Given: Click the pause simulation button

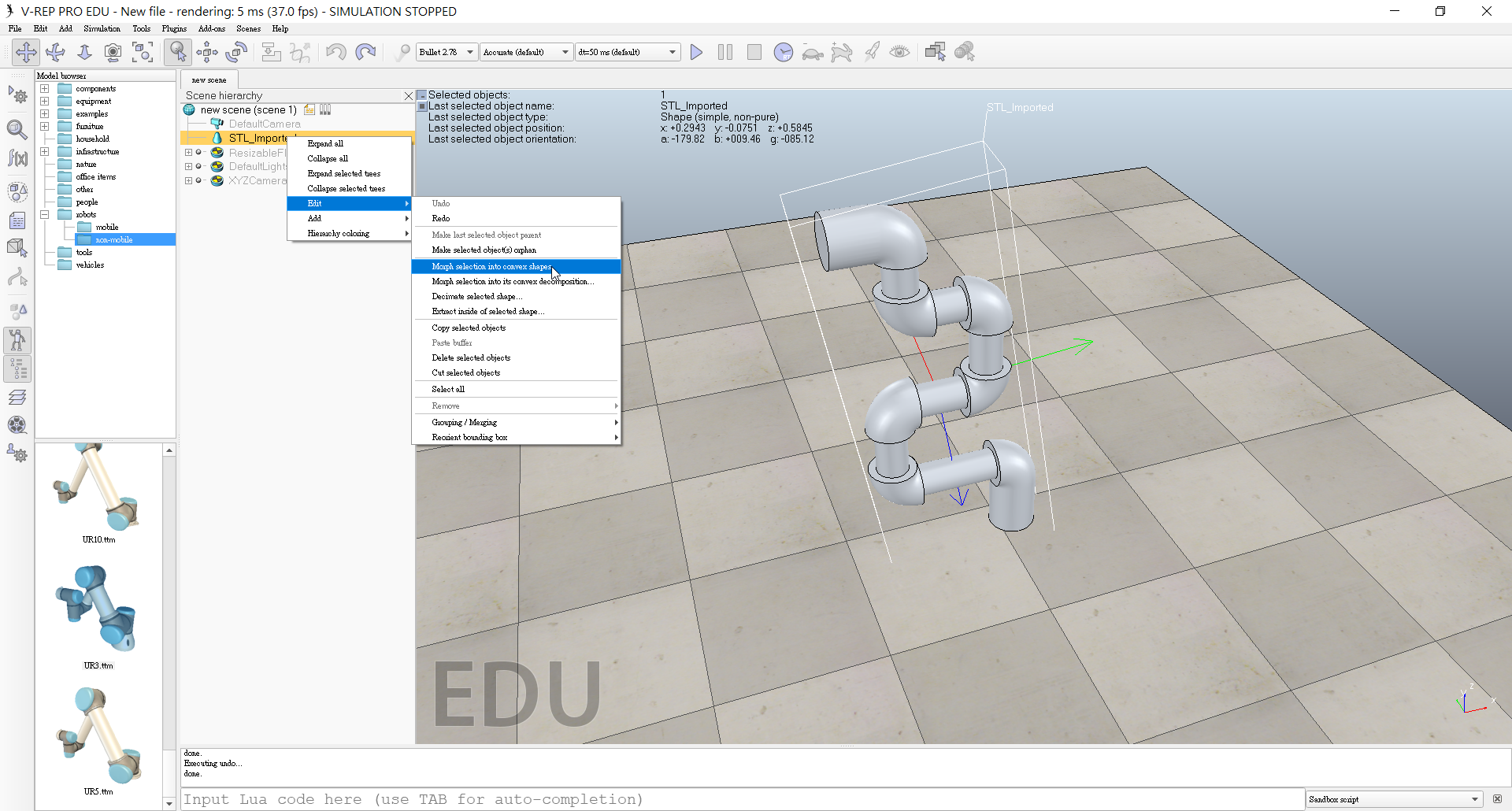Looking at the screenshot, I should click(725, 52).
